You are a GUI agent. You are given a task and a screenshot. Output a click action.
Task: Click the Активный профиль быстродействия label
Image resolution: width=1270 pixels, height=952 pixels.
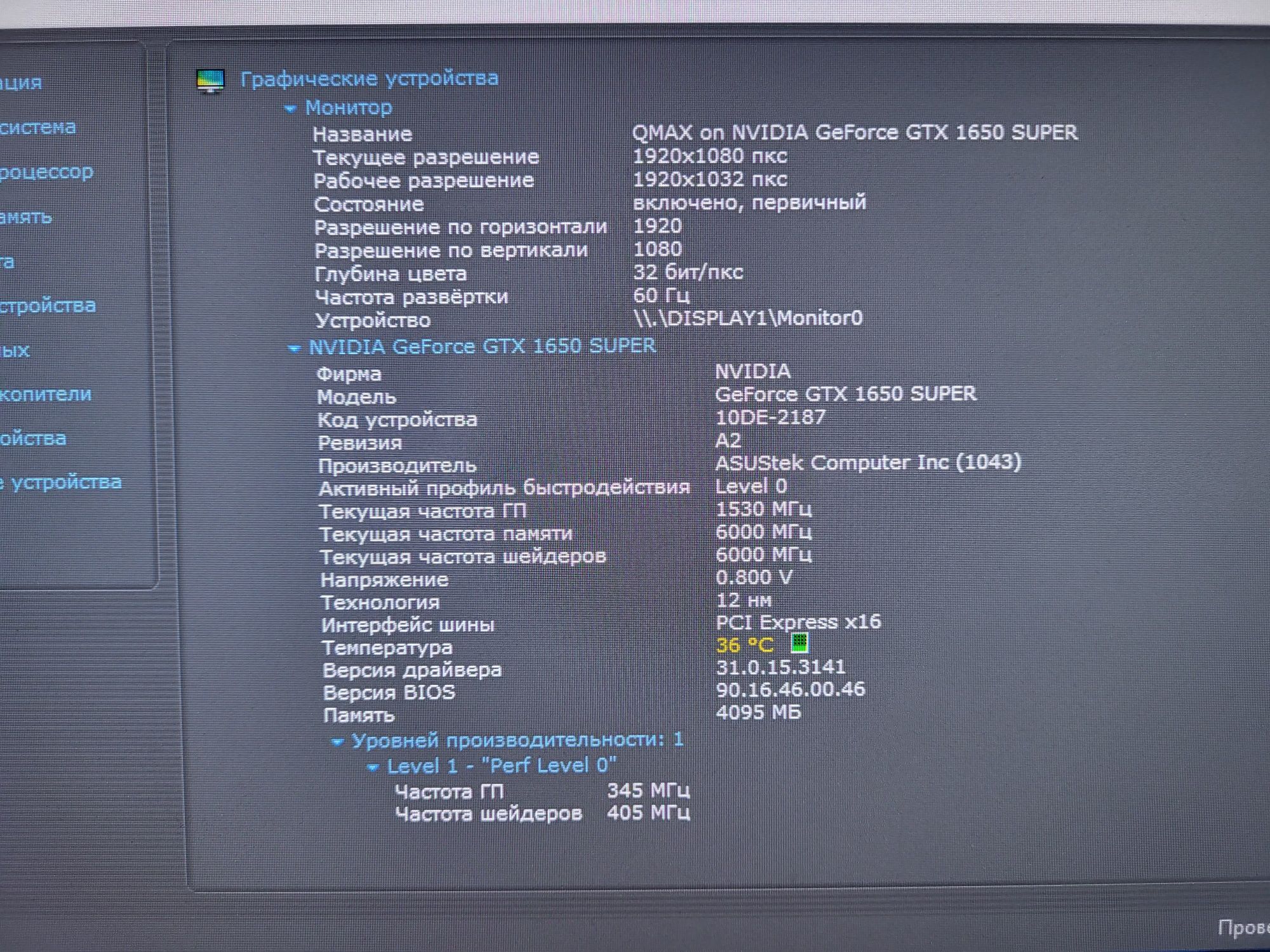point(504,489)
